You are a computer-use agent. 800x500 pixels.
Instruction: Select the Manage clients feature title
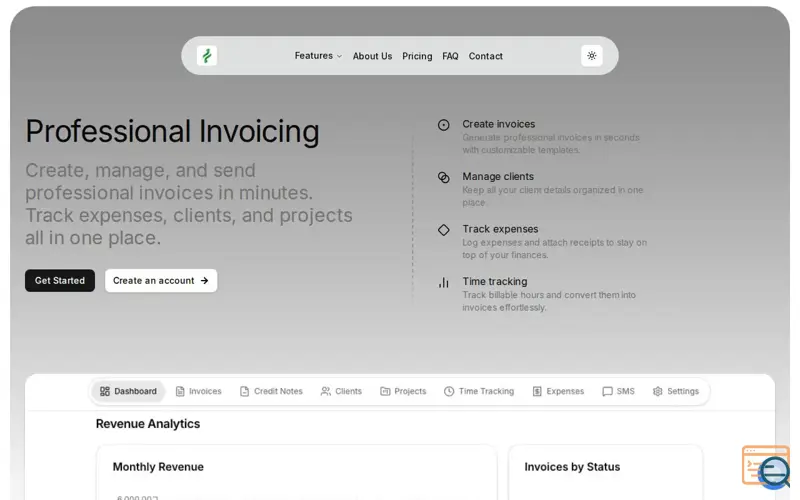[x=498, y=177]
